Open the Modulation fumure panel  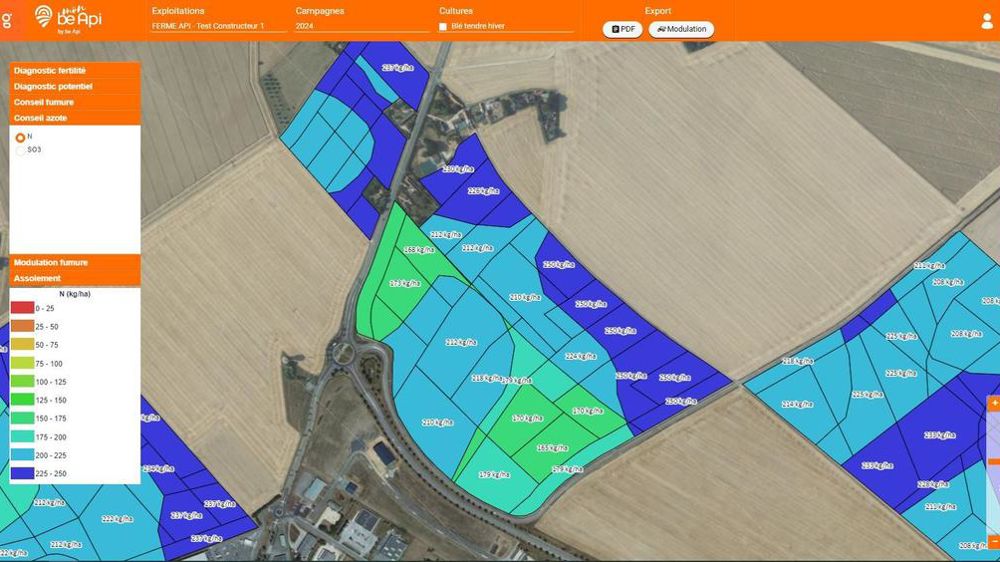(75, 262)
